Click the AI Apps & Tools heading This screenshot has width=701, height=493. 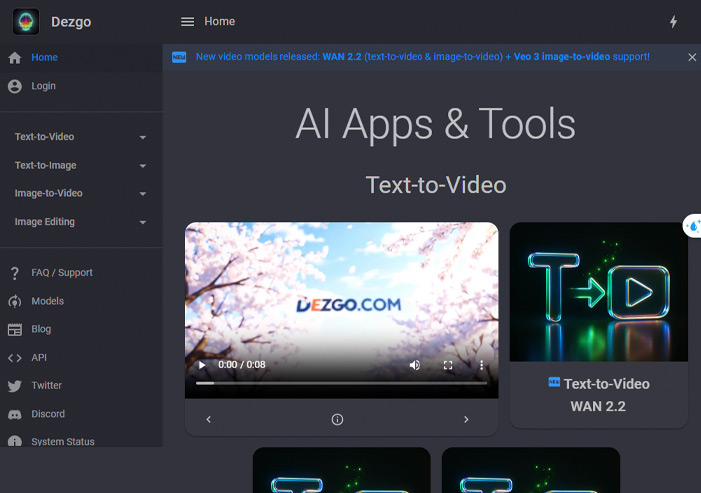pos(435,124)
